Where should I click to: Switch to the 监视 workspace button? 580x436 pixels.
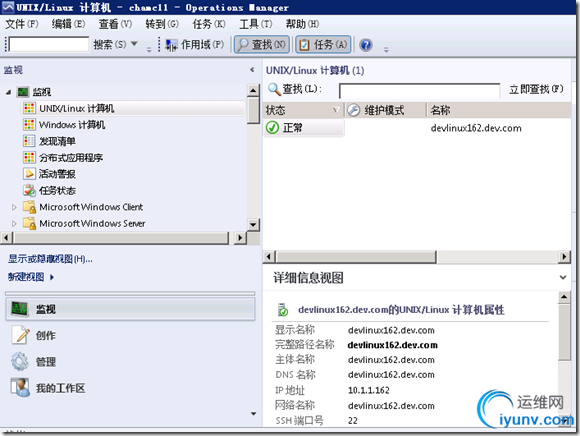tap(130, 309)
